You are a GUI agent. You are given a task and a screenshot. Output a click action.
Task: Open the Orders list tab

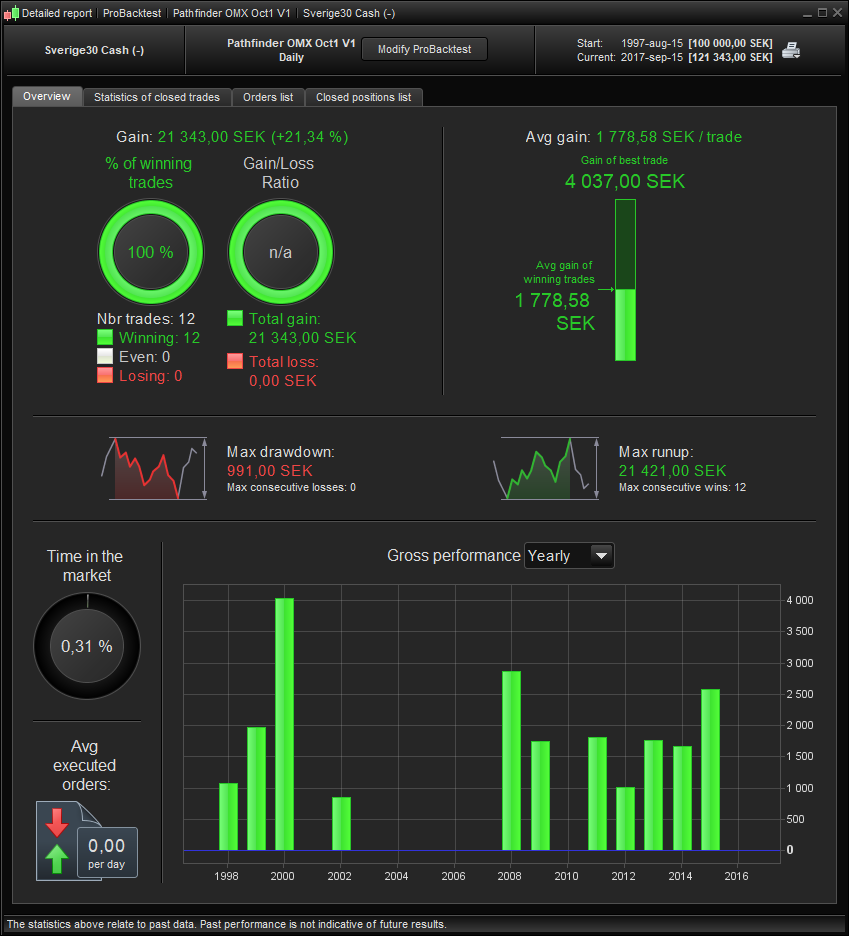[x=268, y=97]
